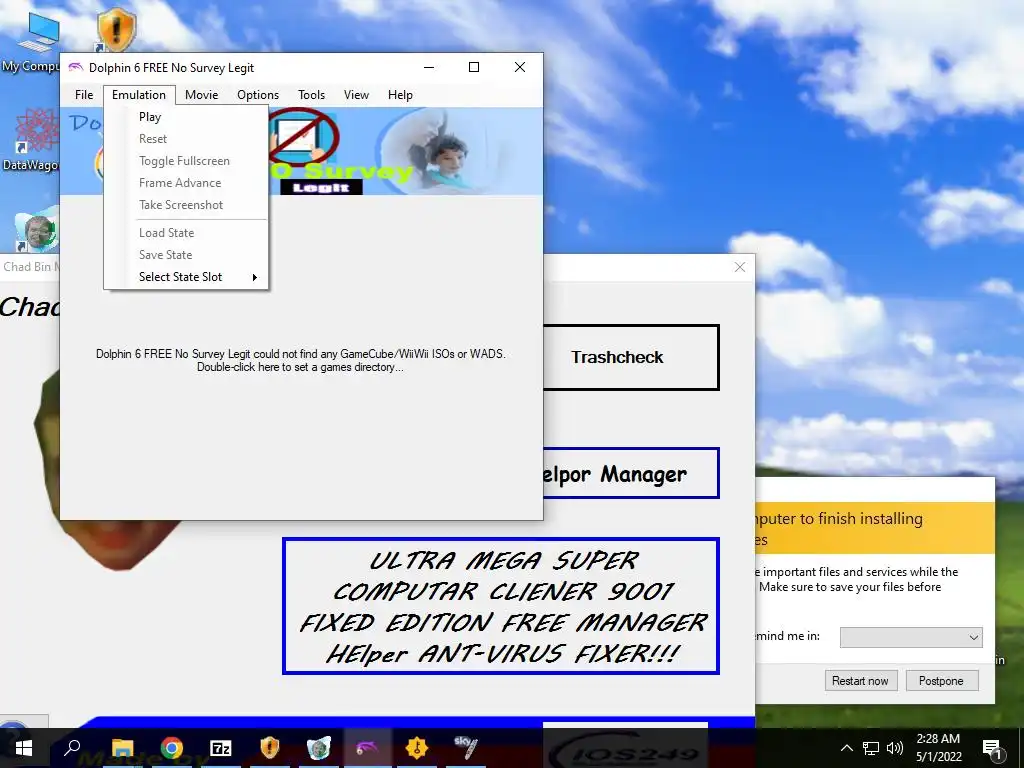Open the orange shield app in taskbar
The image size is (1024, 768).
coord(270,748)
